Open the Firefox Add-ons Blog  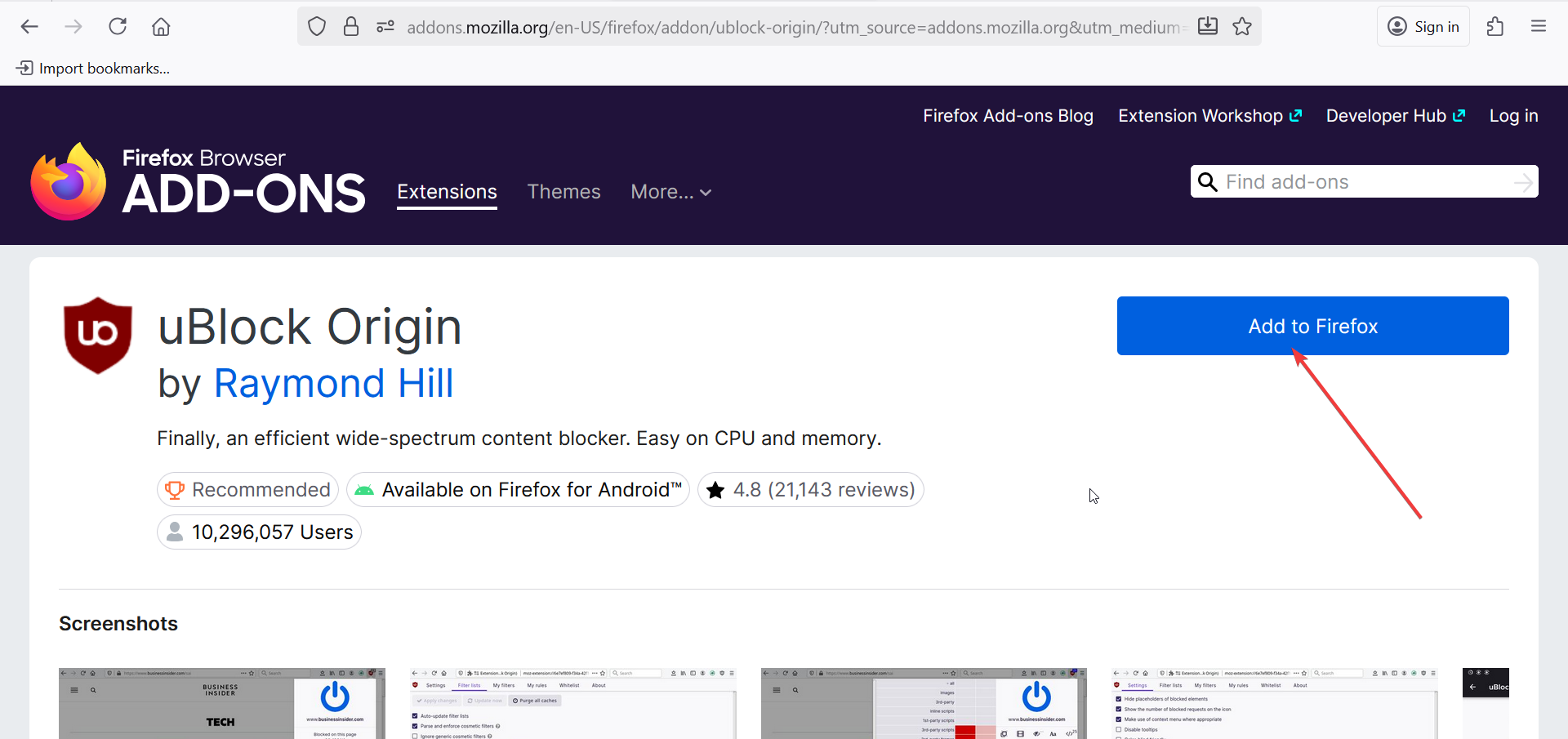[1008, 116]
